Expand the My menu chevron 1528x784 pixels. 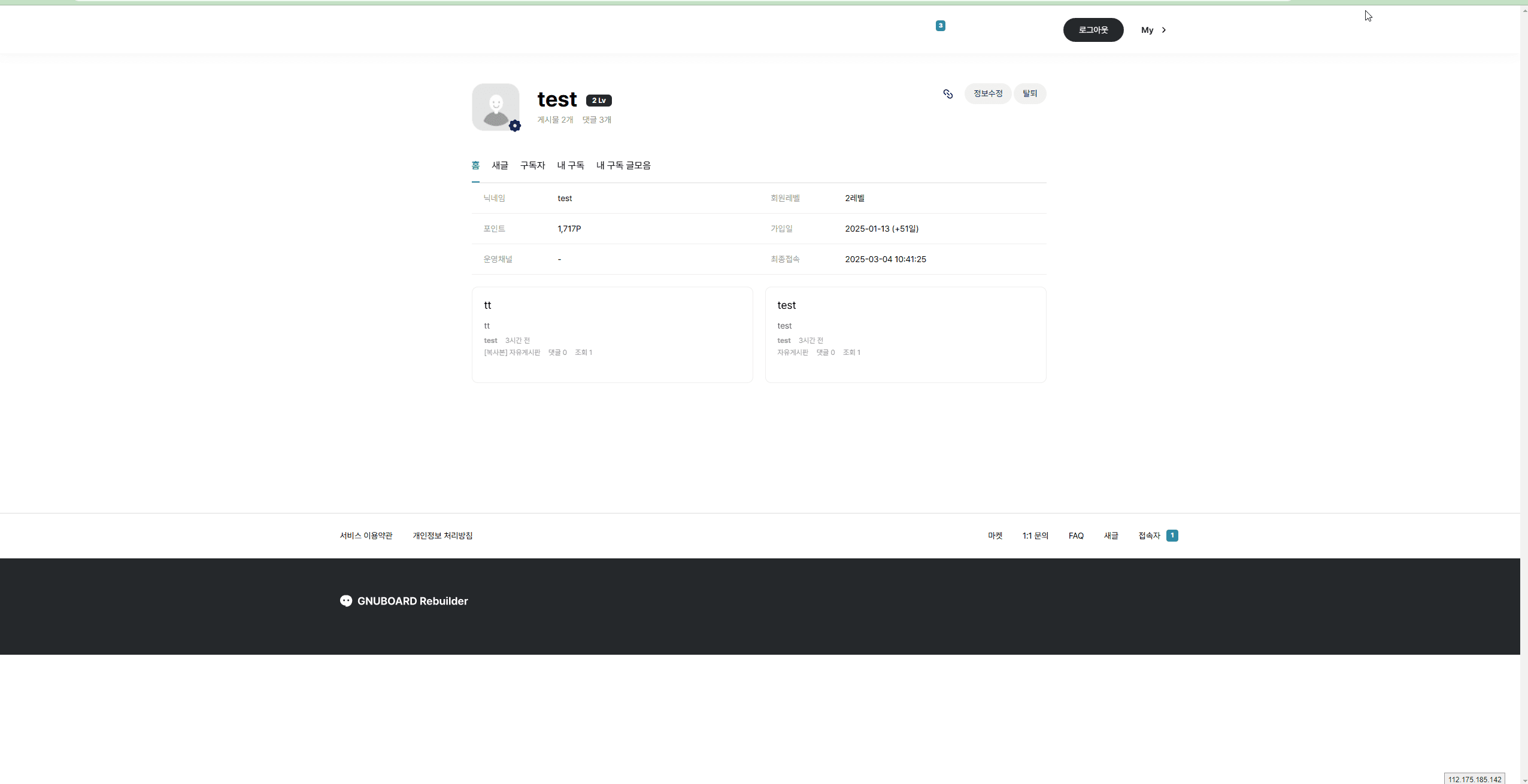point(1164,30)
